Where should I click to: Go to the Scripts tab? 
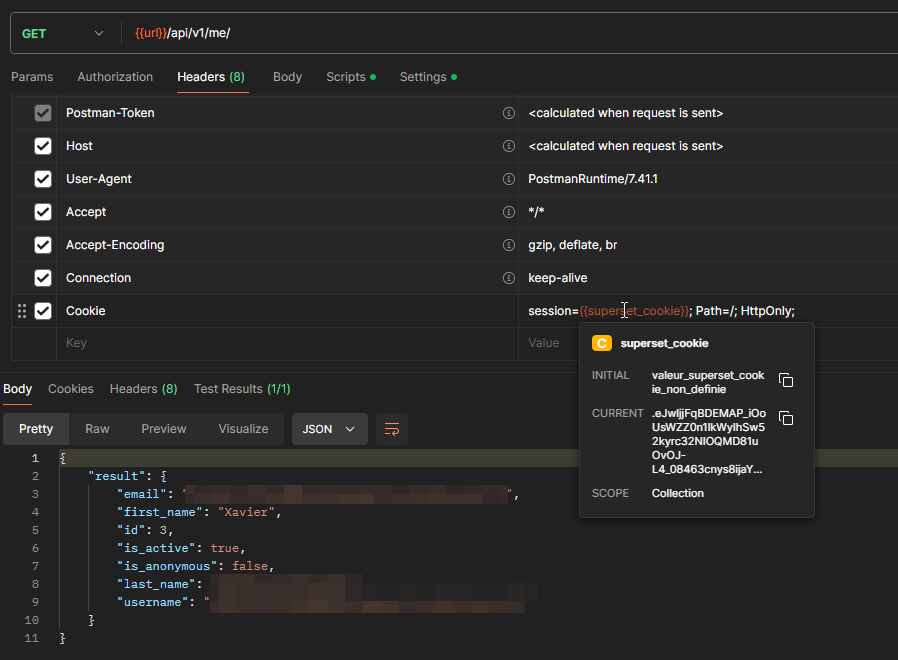[x=351, y=77]
